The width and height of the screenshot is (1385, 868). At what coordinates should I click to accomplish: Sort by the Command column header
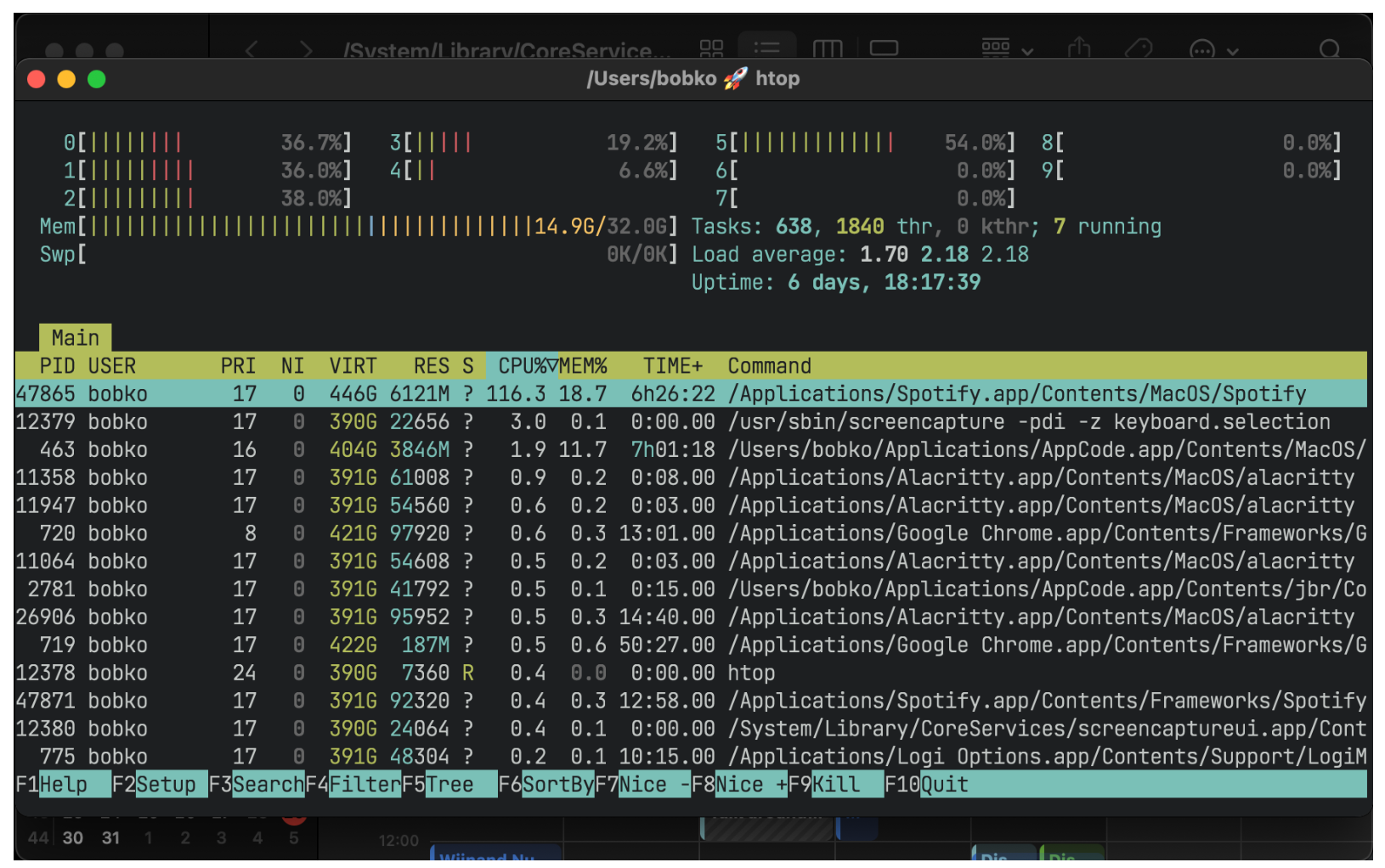coord(770,366)
